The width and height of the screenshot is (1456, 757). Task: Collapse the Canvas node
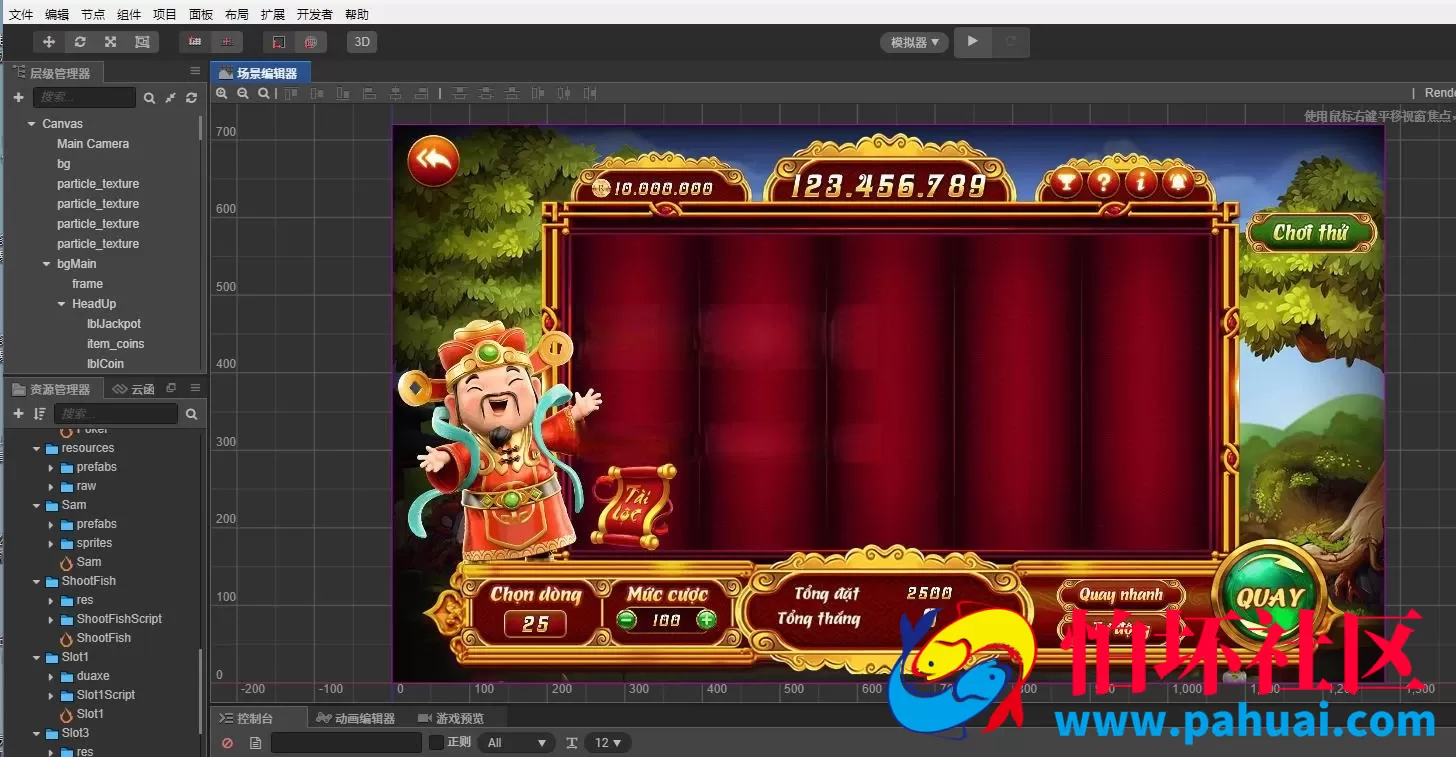click(32, 124)
